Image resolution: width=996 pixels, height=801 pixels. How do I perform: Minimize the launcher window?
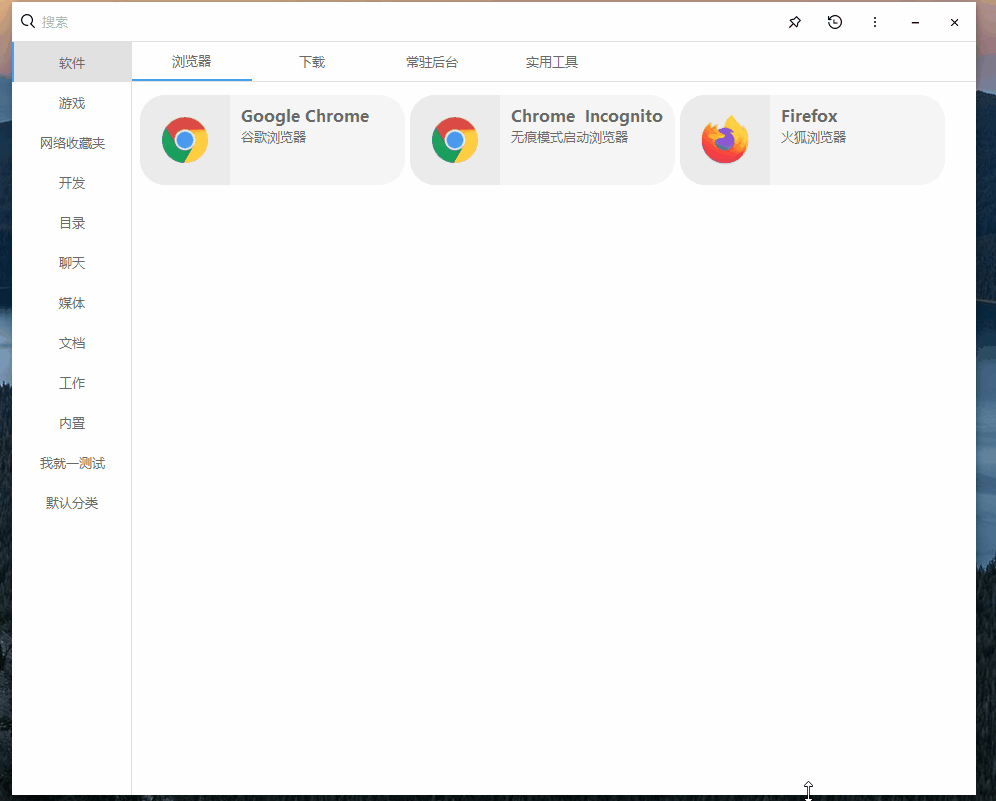915,22
